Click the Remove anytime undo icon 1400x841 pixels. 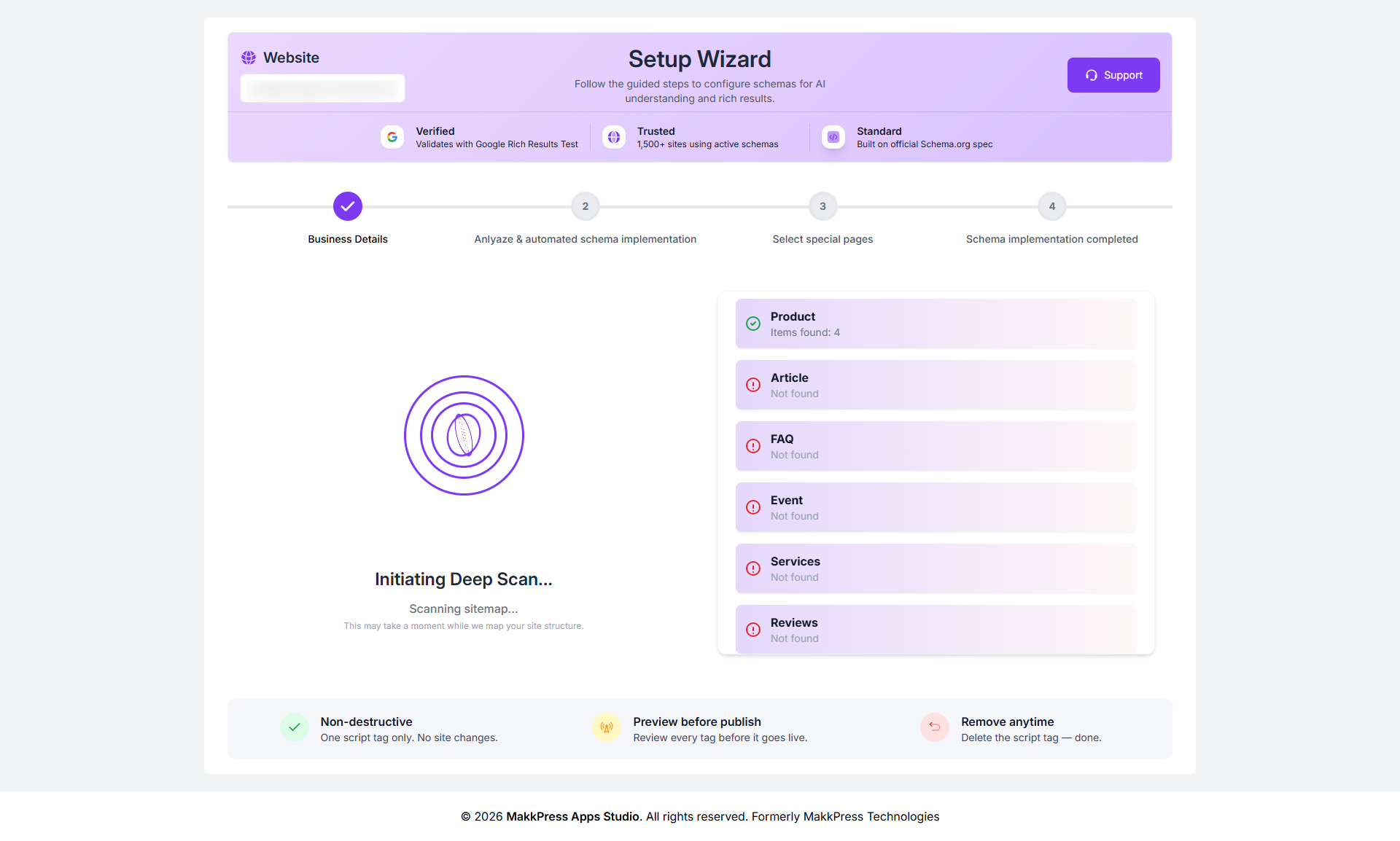click(x=934, y=727)
